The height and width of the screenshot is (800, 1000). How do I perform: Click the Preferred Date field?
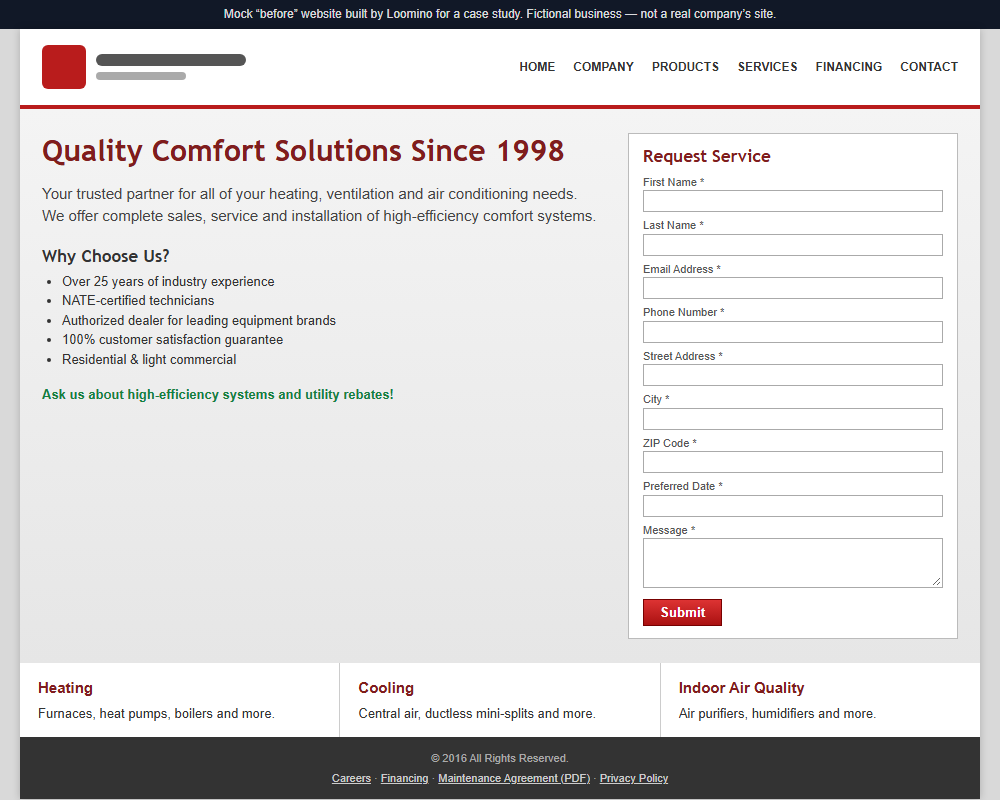click(x=793, y=506)
